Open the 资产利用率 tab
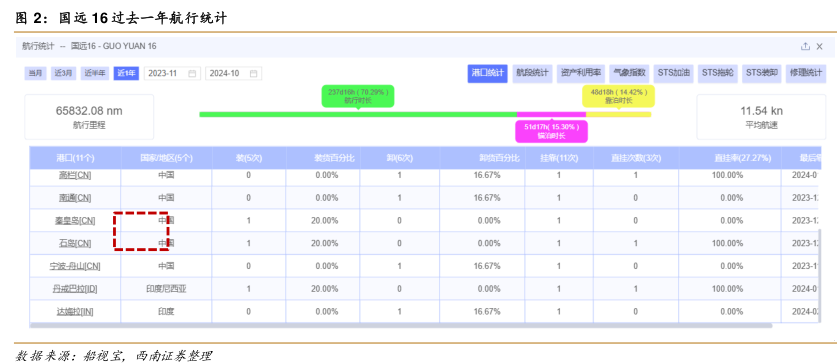The height and width of the screenshot is (363, 837). 580,74
